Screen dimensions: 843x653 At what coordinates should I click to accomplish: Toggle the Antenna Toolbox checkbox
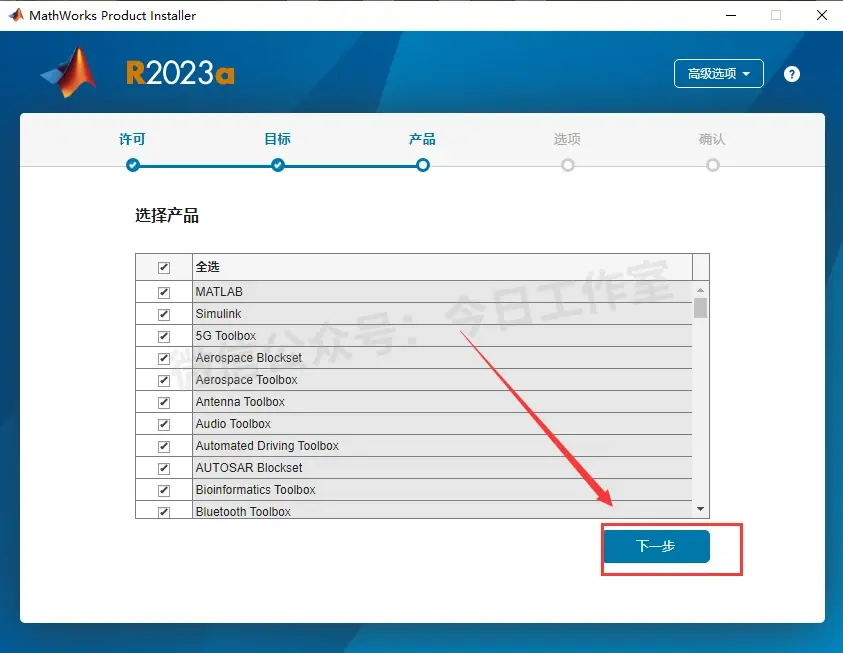[x=164, y=403]
